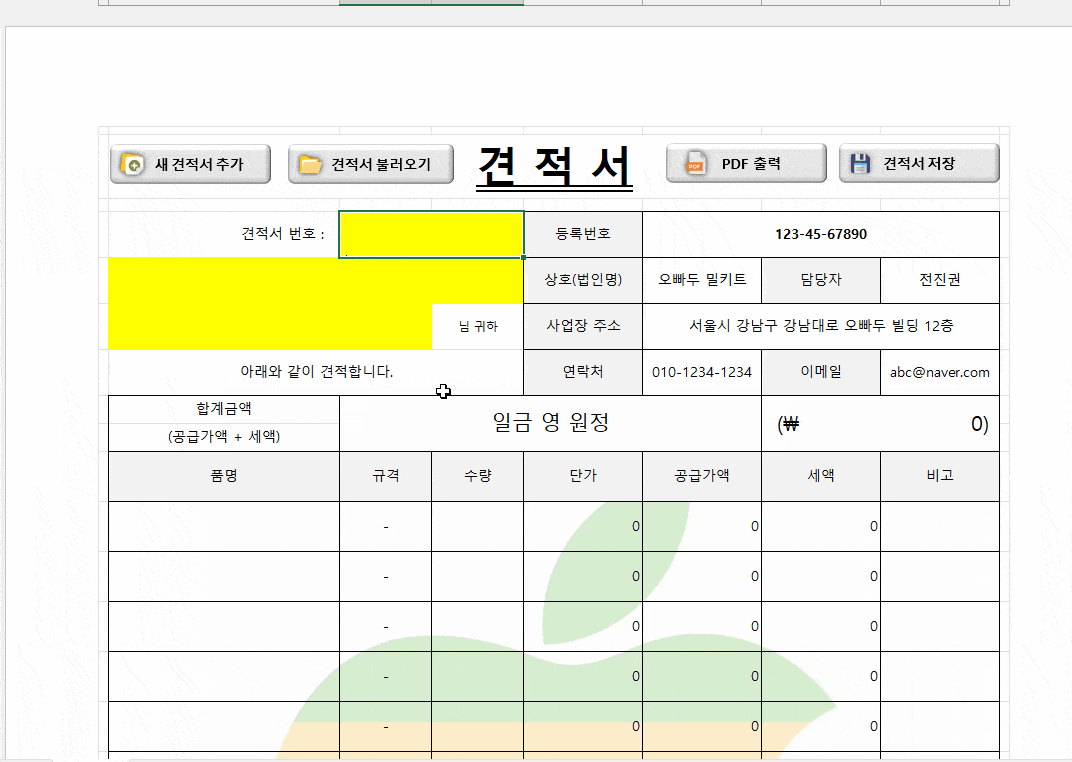Click the open-folder icon for 견적서 불러오기
1072x762 pixels.
click(310, 165)
